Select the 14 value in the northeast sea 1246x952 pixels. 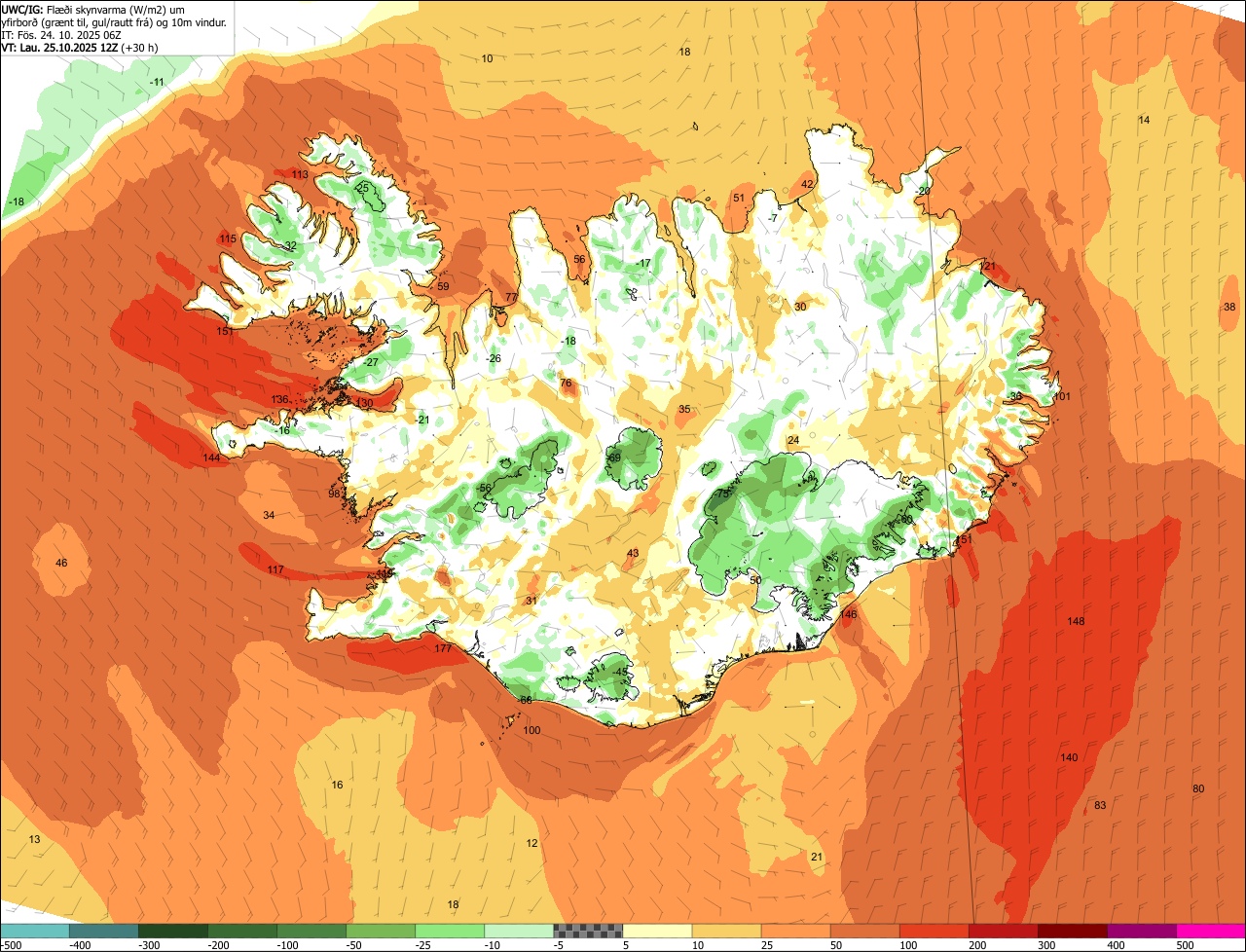tap(1144, 120)
